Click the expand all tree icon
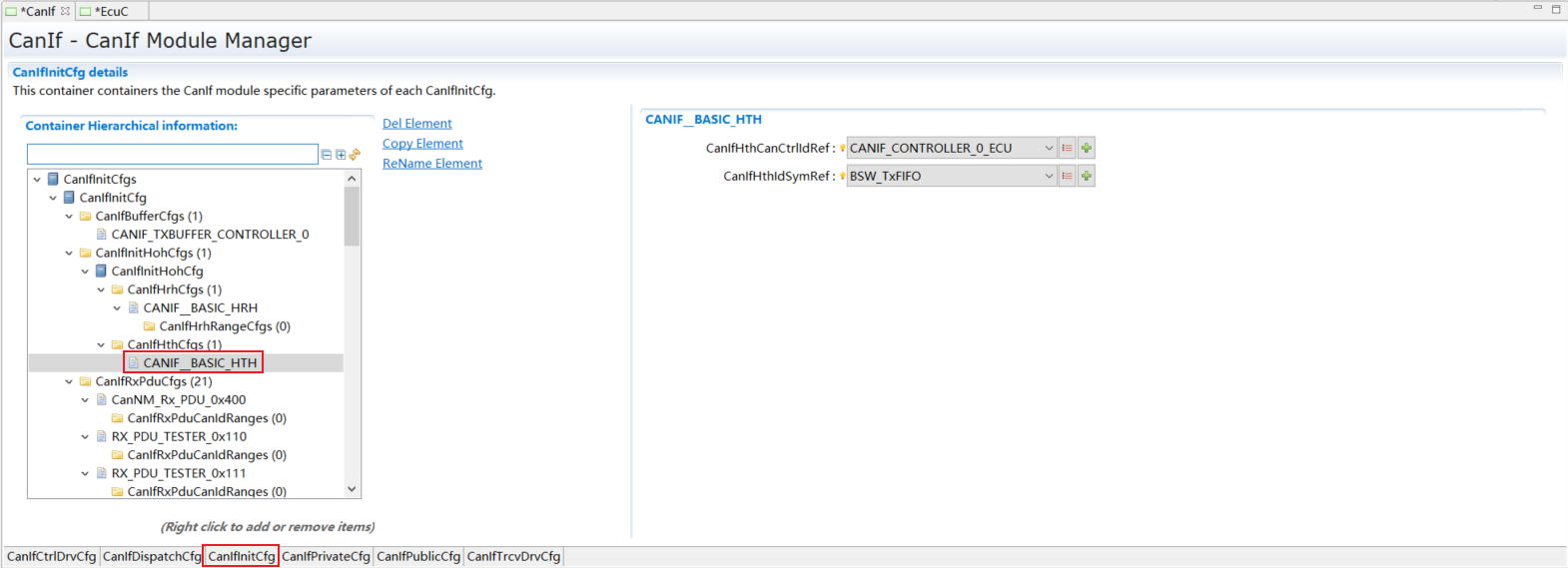1568x568 pixels. tap(341, 155)
